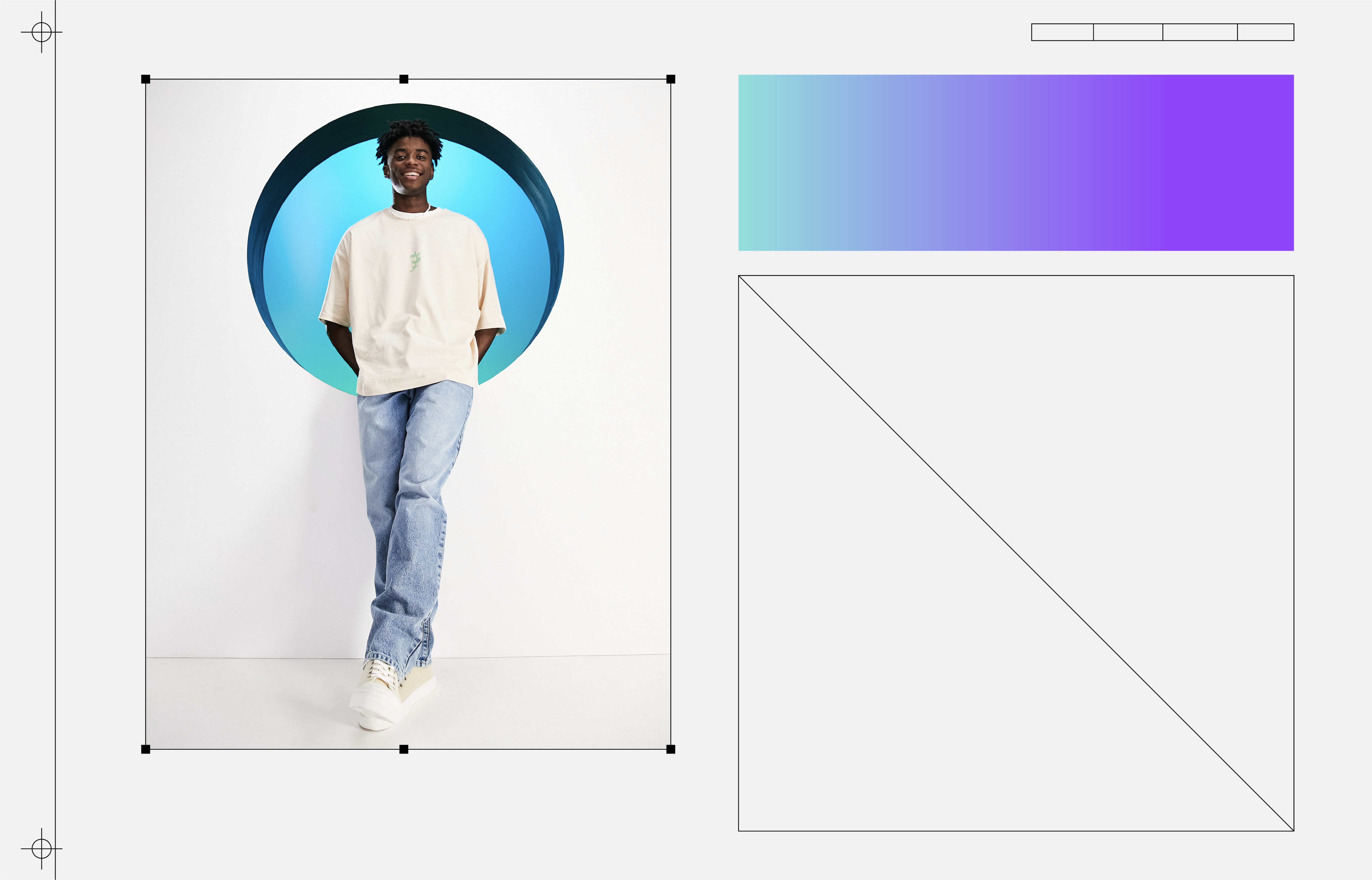Click the top-center selection handle of the photo
Image resolution: width=1372 pixels, height=880 pixels.
pos(404,79)
